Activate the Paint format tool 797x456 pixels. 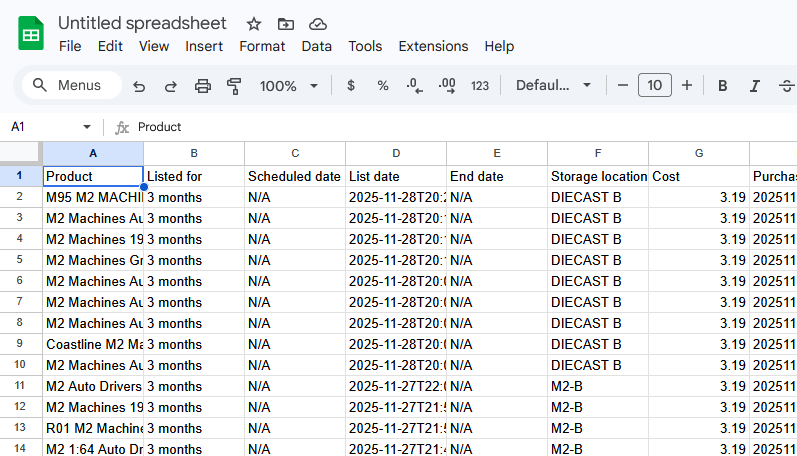coord(234,86)
